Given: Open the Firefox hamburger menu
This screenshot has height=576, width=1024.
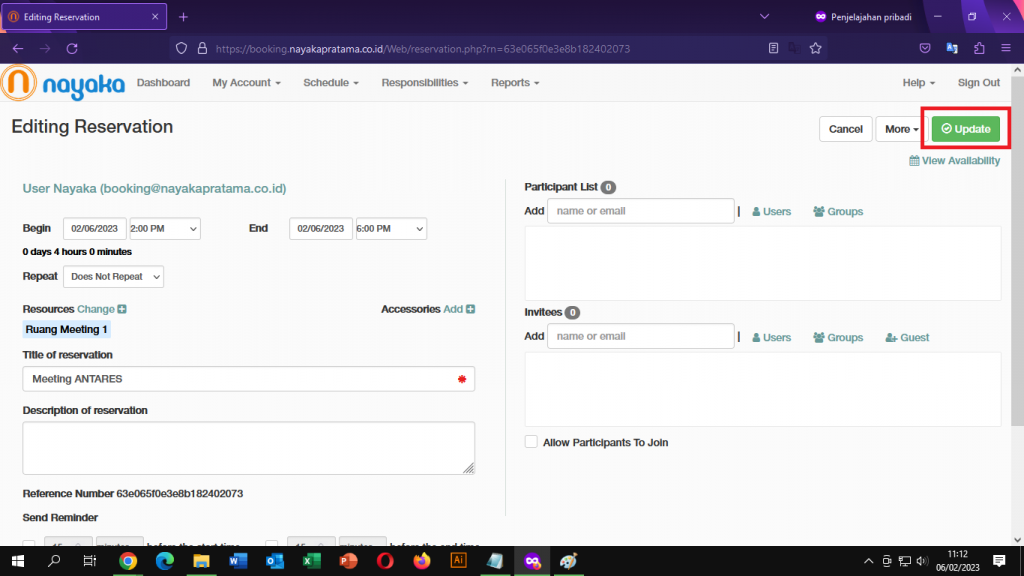Looking at the screenshot, I should (1004, 48).
